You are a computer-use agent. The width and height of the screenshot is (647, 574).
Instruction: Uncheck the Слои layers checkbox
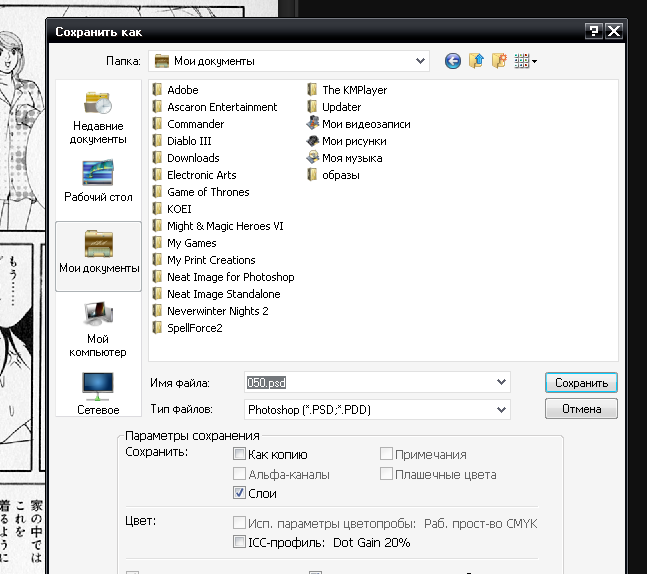[239, 493]
